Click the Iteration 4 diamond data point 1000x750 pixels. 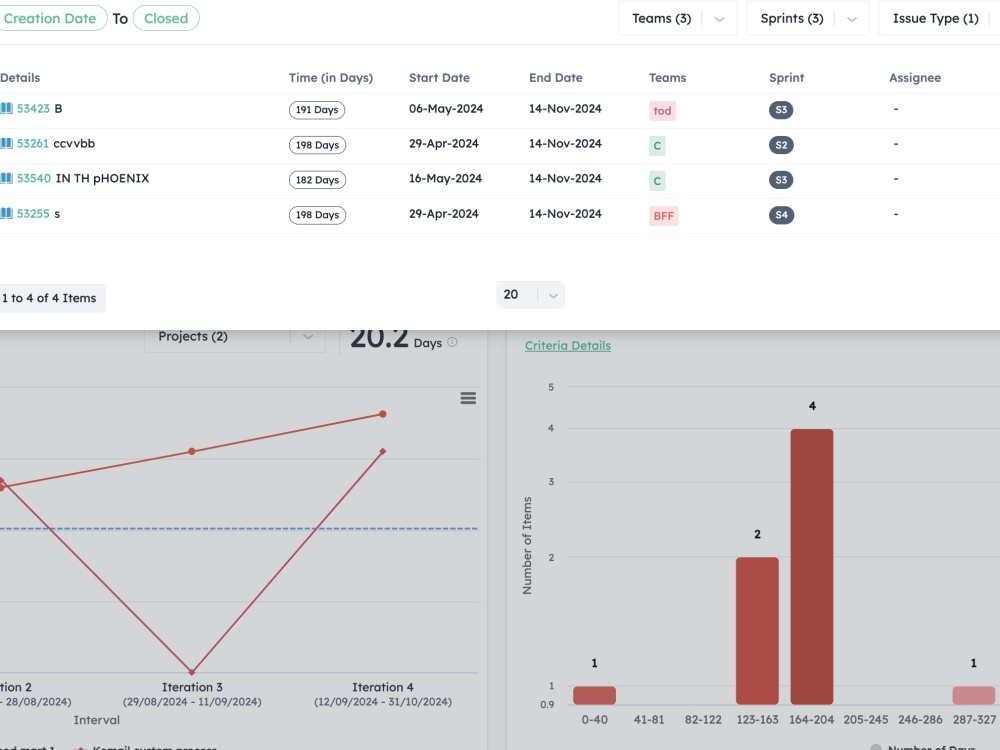pos(383,451)
